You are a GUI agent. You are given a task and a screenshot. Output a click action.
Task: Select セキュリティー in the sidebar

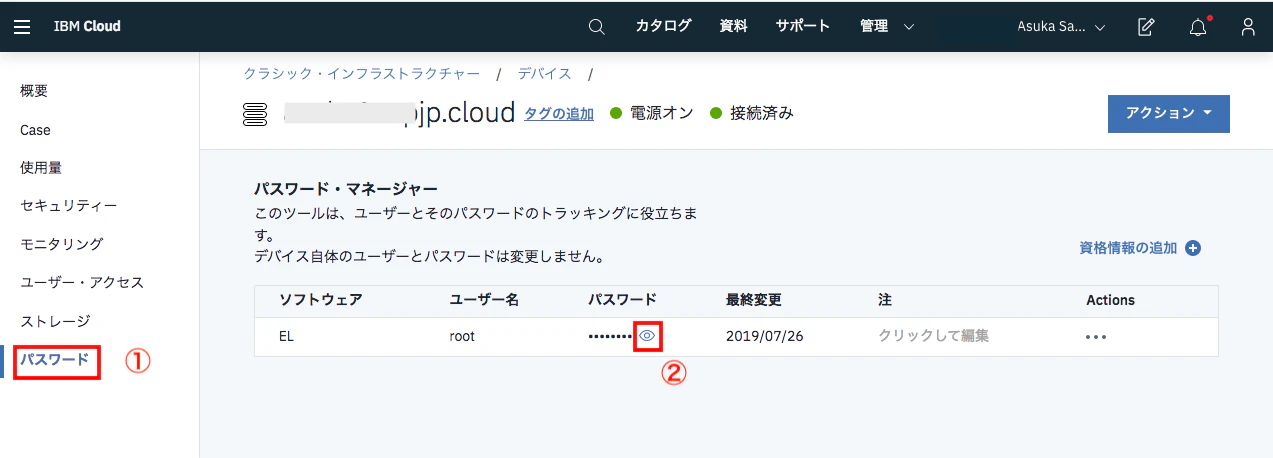click(69, 205)
